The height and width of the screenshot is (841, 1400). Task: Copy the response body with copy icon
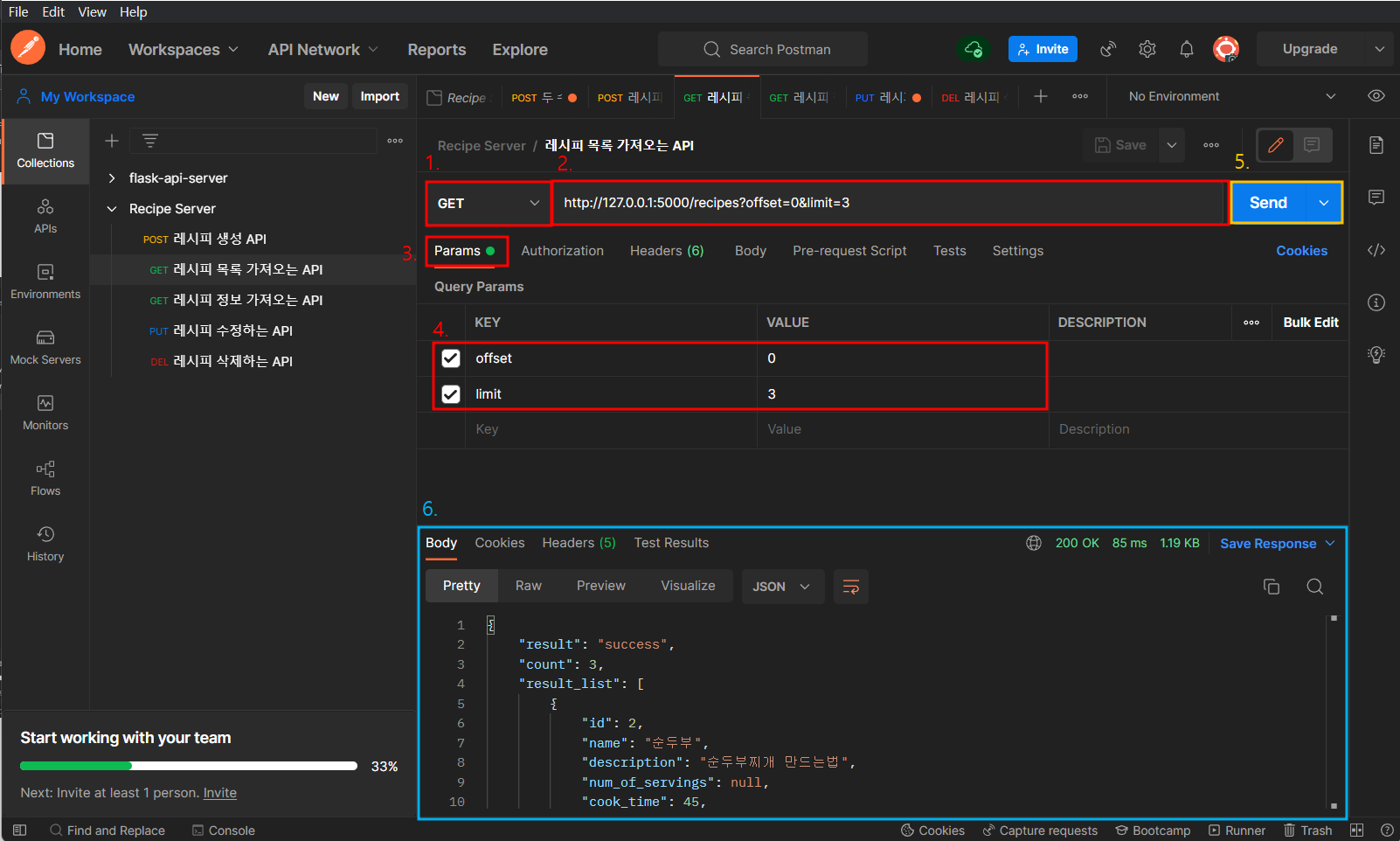pos(1272,587)
